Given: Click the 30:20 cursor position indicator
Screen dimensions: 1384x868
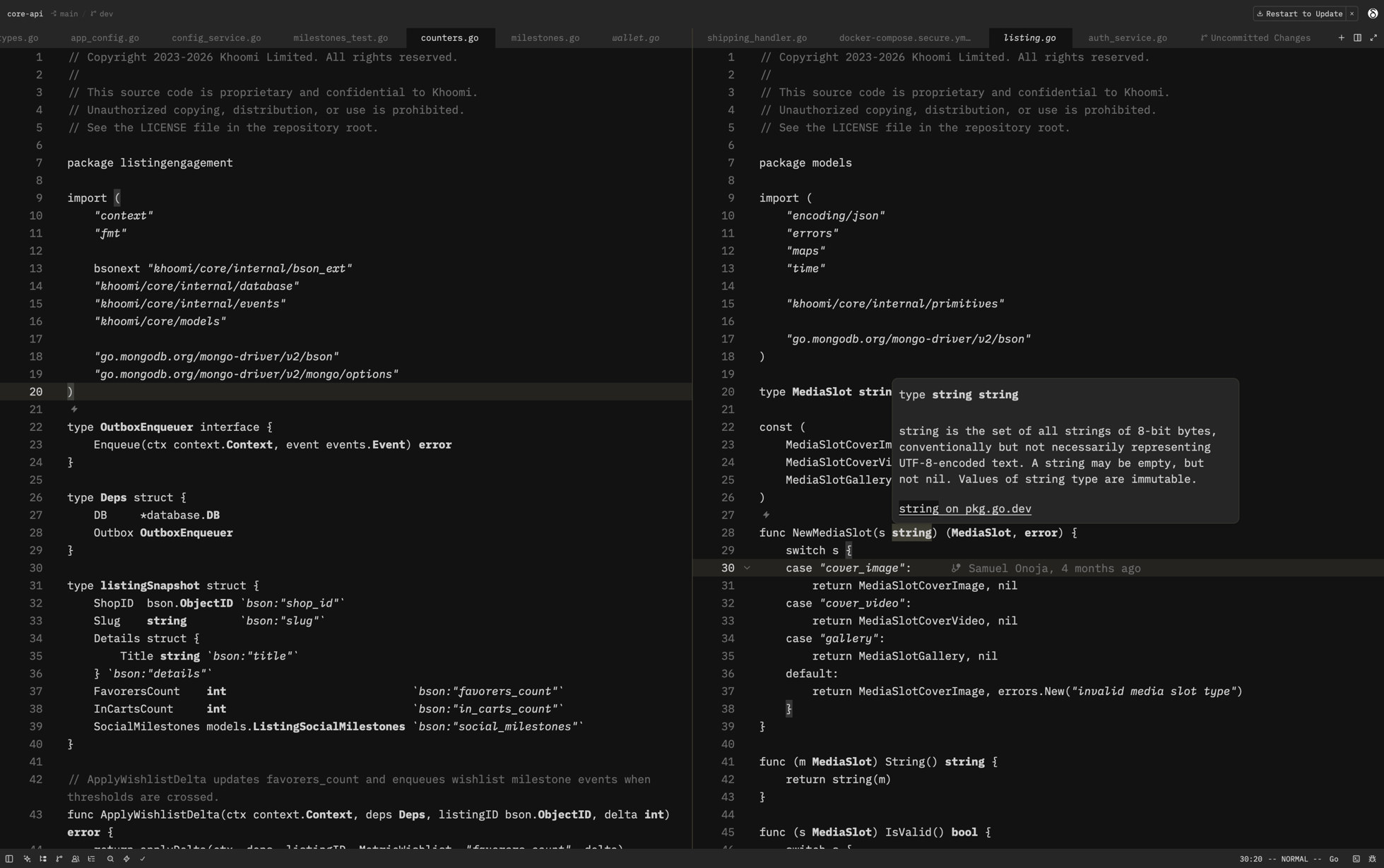Looking at the screenshot, I should (1250, 859).
